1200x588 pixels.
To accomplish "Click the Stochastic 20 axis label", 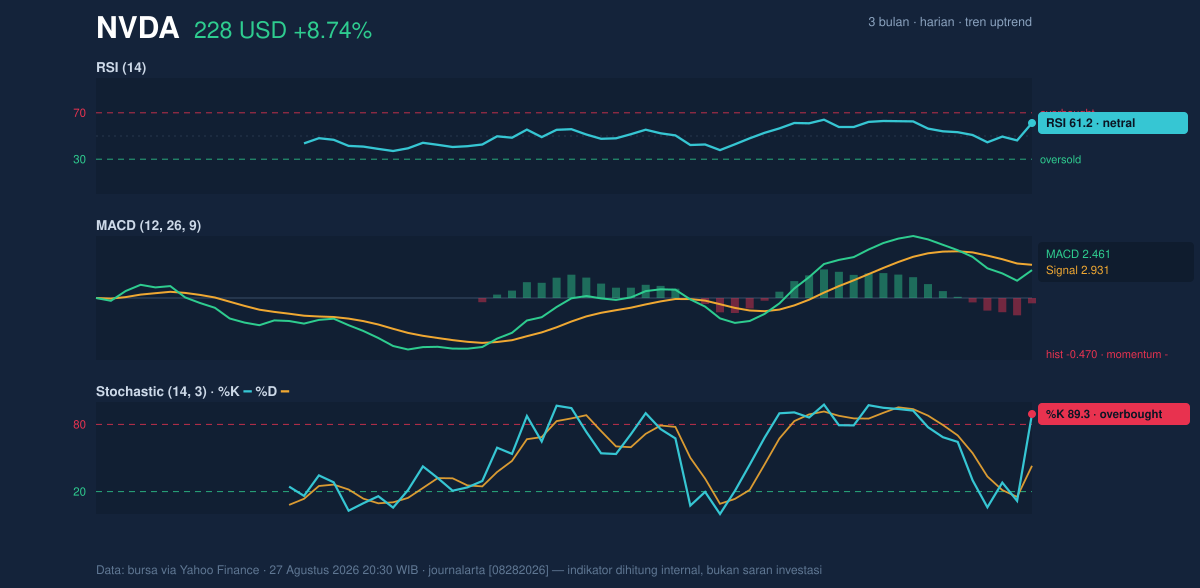I will tap(79, 492).
